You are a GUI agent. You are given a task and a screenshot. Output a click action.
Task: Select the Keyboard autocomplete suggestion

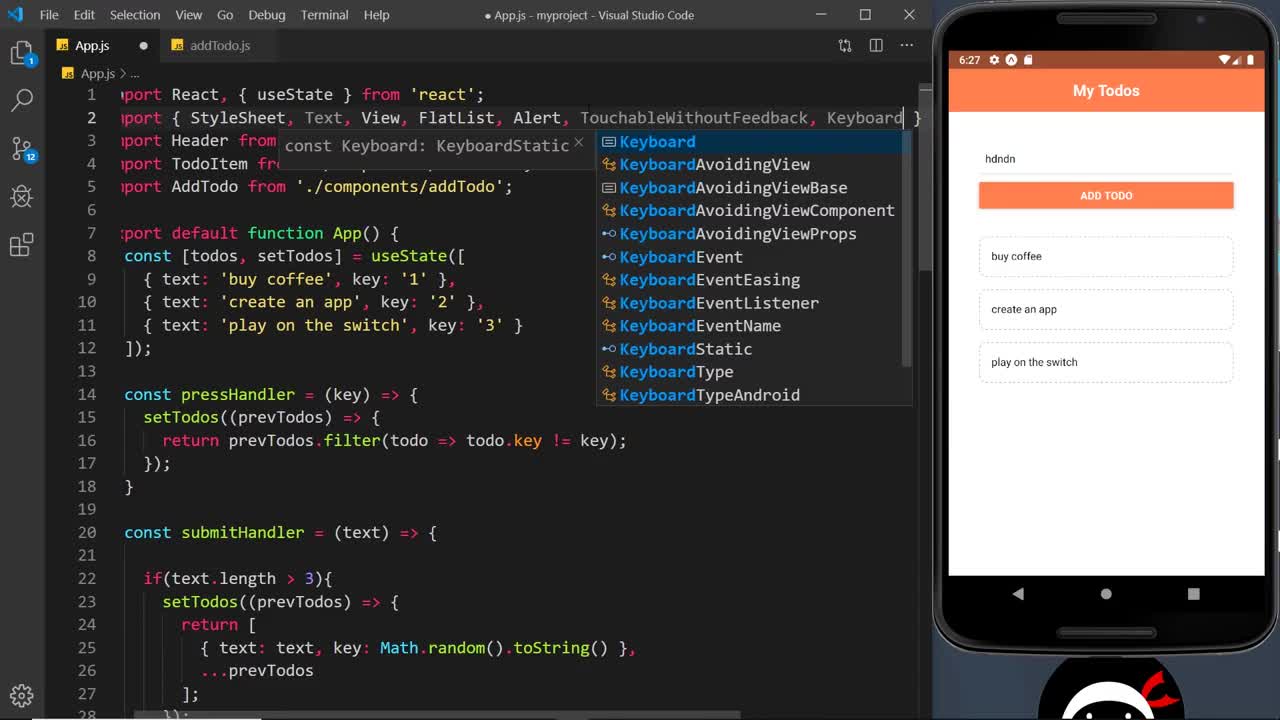pyautogui.click(x=755, y=142)
